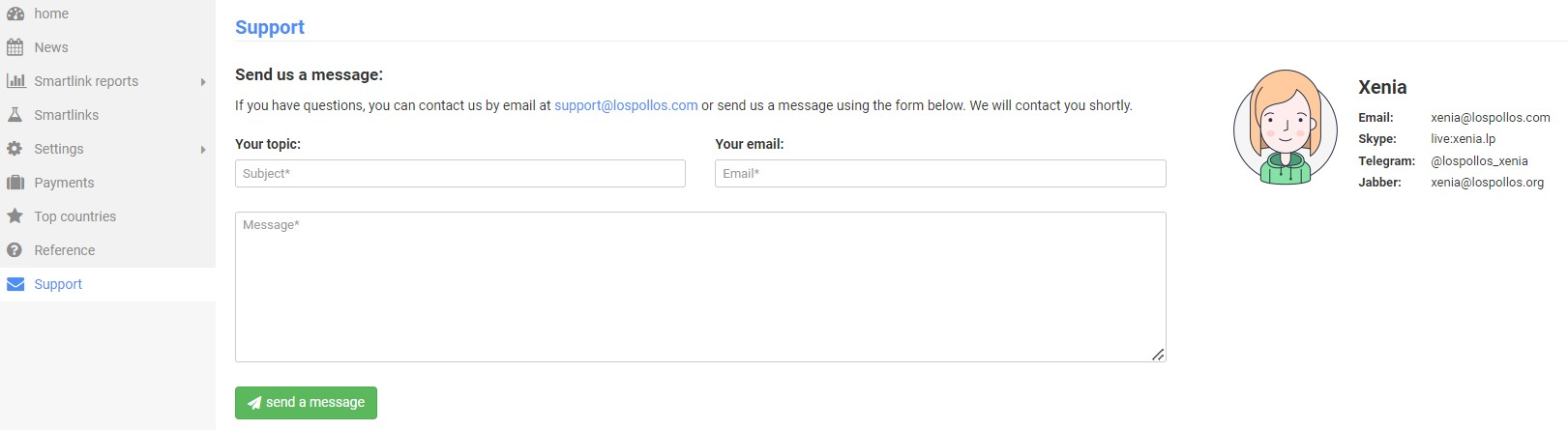This screenshot has width=1568, height=430.
Task: Expand the Smartlink reports submenu arrow
Action: (203, 82)
